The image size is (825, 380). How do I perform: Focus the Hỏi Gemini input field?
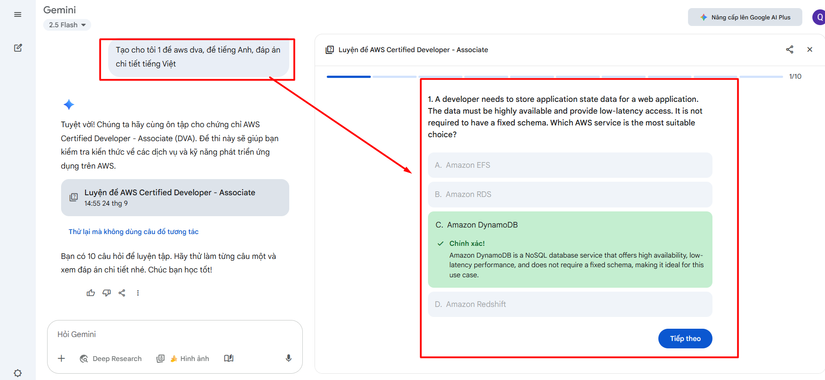[175, 335]
